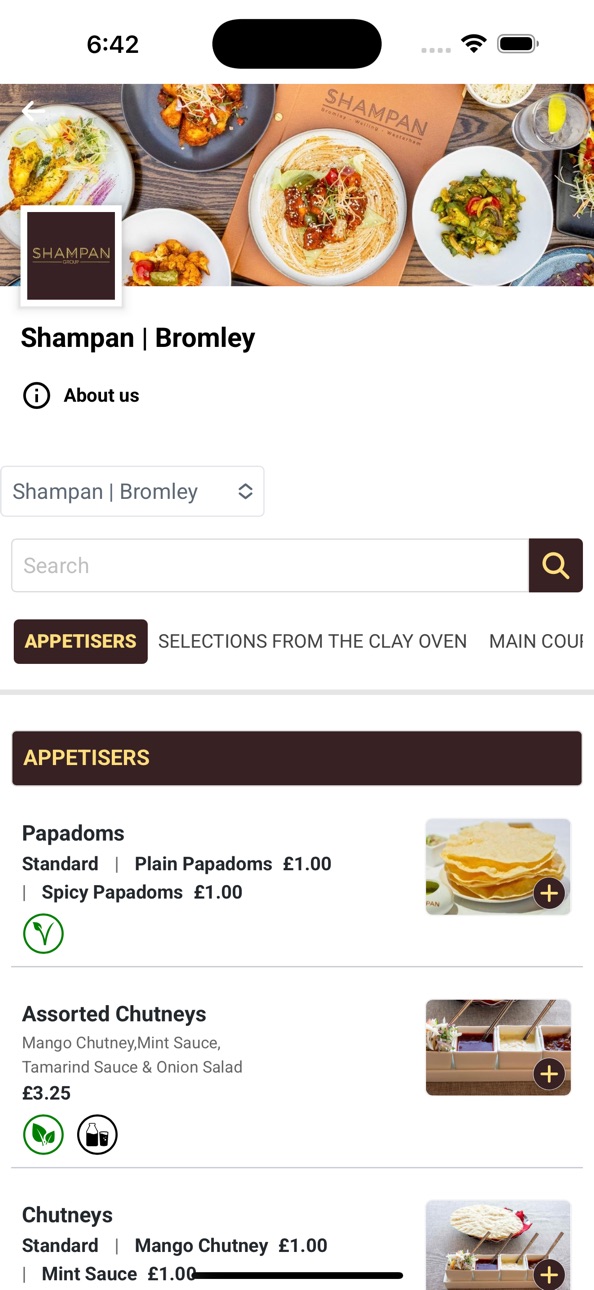
Task: Click the Shampan logo thumbnail
Action: tap(71, 256)
